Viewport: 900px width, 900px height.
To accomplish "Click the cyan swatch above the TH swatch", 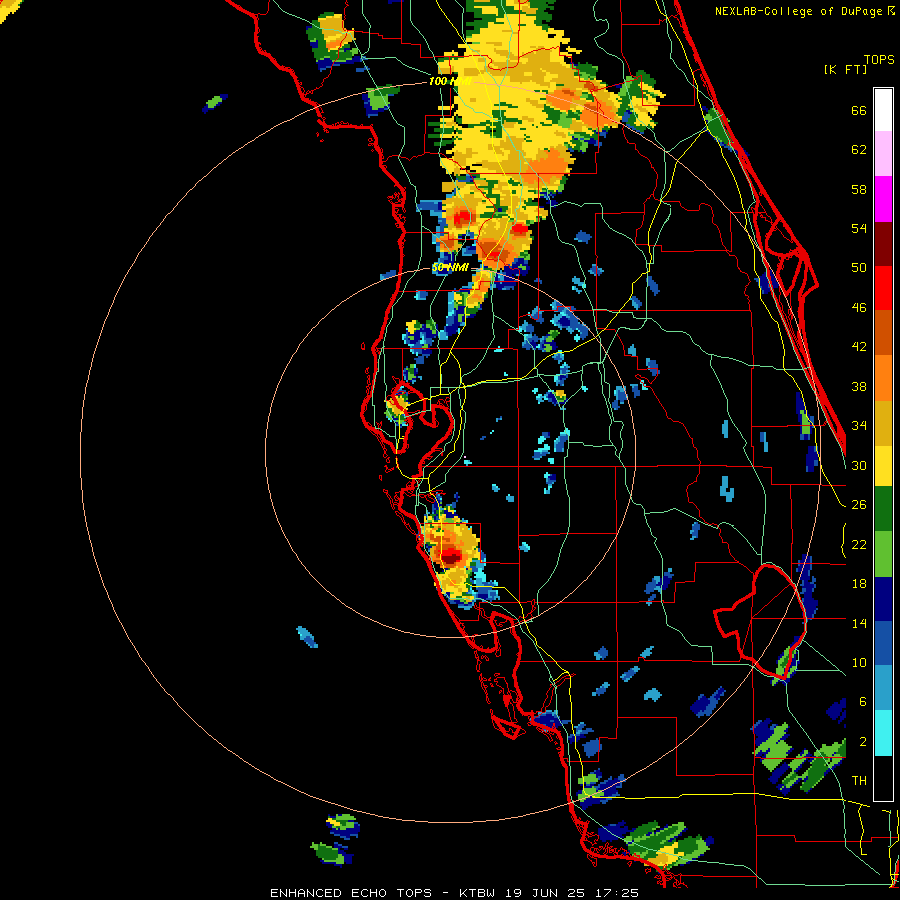I will pos(883,732).
